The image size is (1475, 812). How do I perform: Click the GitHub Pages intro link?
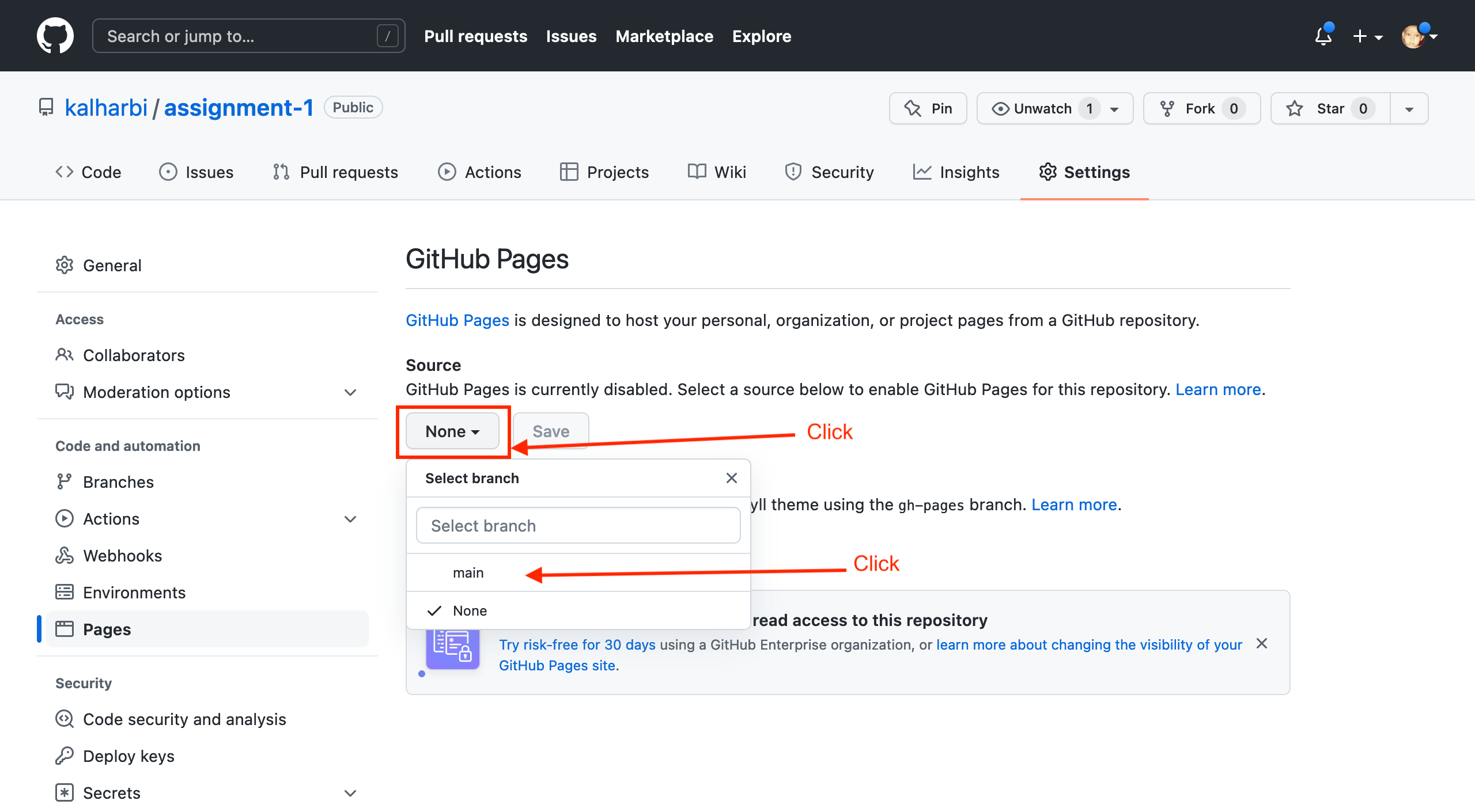pos(457,320)
